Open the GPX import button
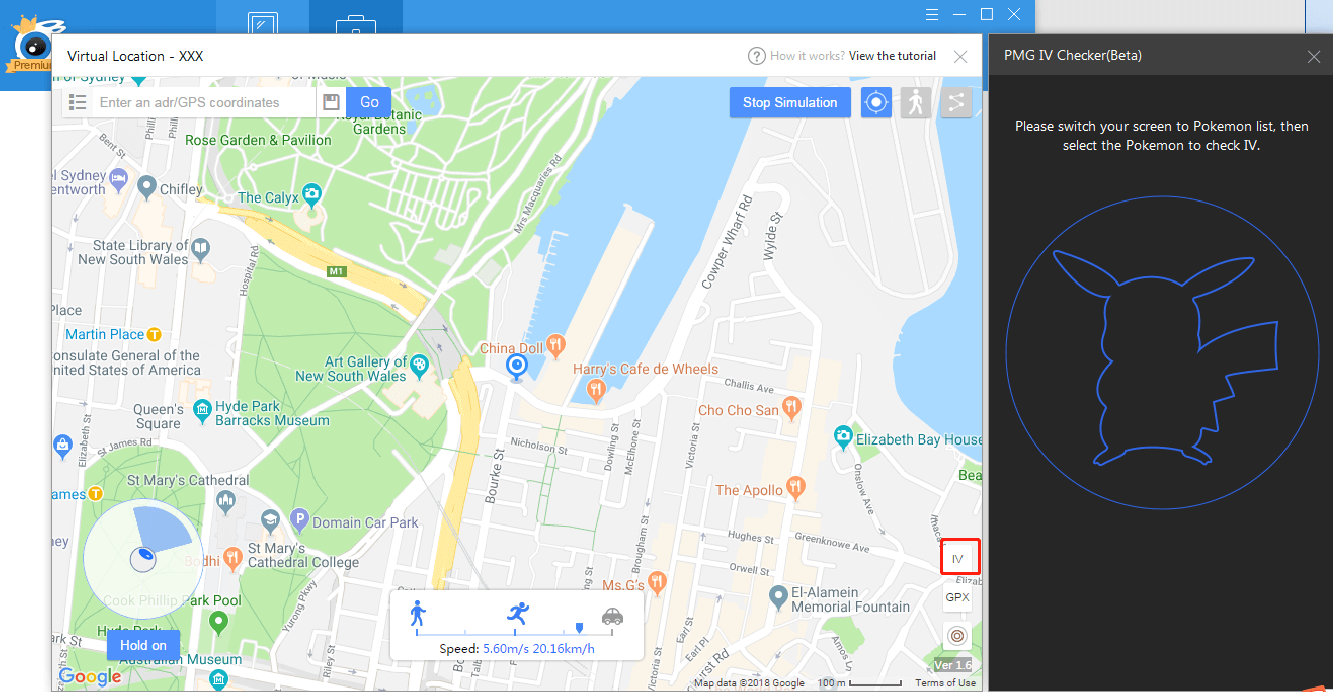This screenshot has height=692, width=1333. [957, 597]
